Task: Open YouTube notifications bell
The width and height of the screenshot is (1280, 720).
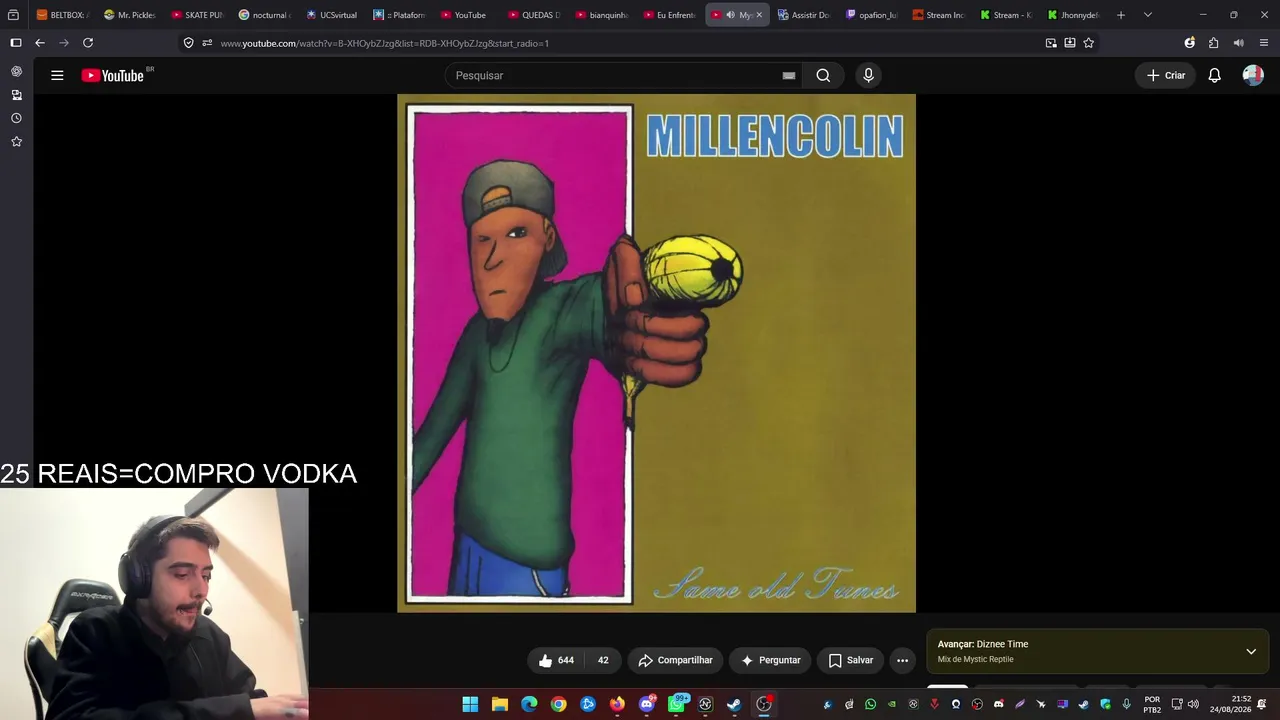Action: [x=1214, y=75]
